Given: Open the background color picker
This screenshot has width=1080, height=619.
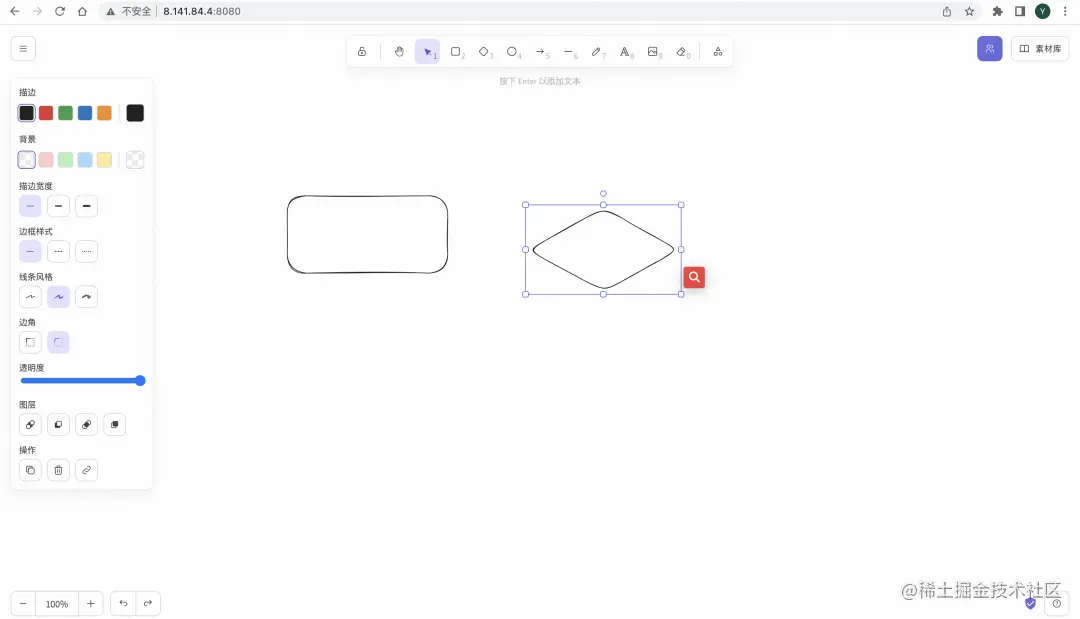Looking at the screenshot, I should click(135, 160).
